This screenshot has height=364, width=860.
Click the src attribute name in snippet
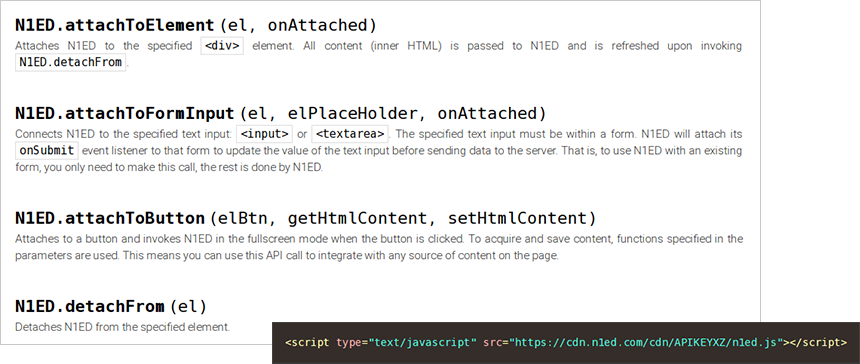(493, 343)
